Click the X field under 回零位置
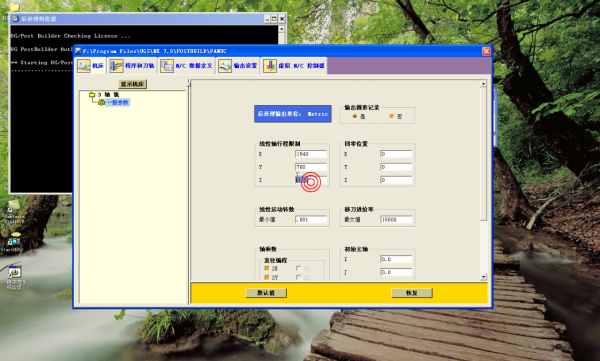This screenshot has height=361, width=600. coord(396,154)
